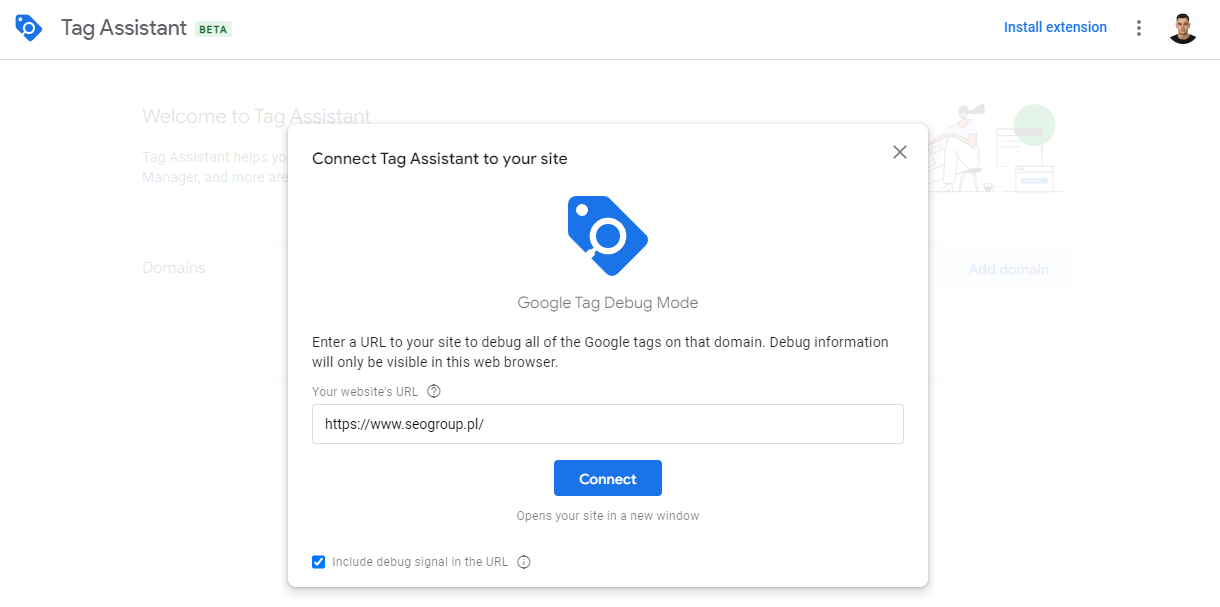Click the debug signal info icon

point(524,562)
